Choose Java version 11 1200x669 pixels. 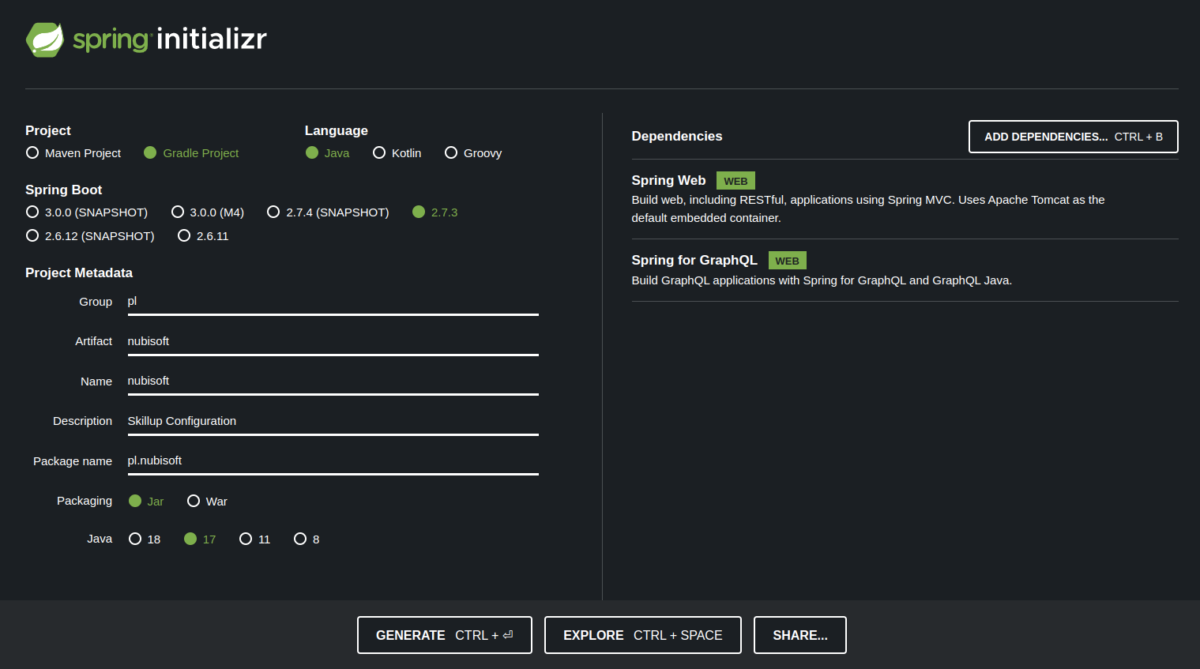(246, 539)
